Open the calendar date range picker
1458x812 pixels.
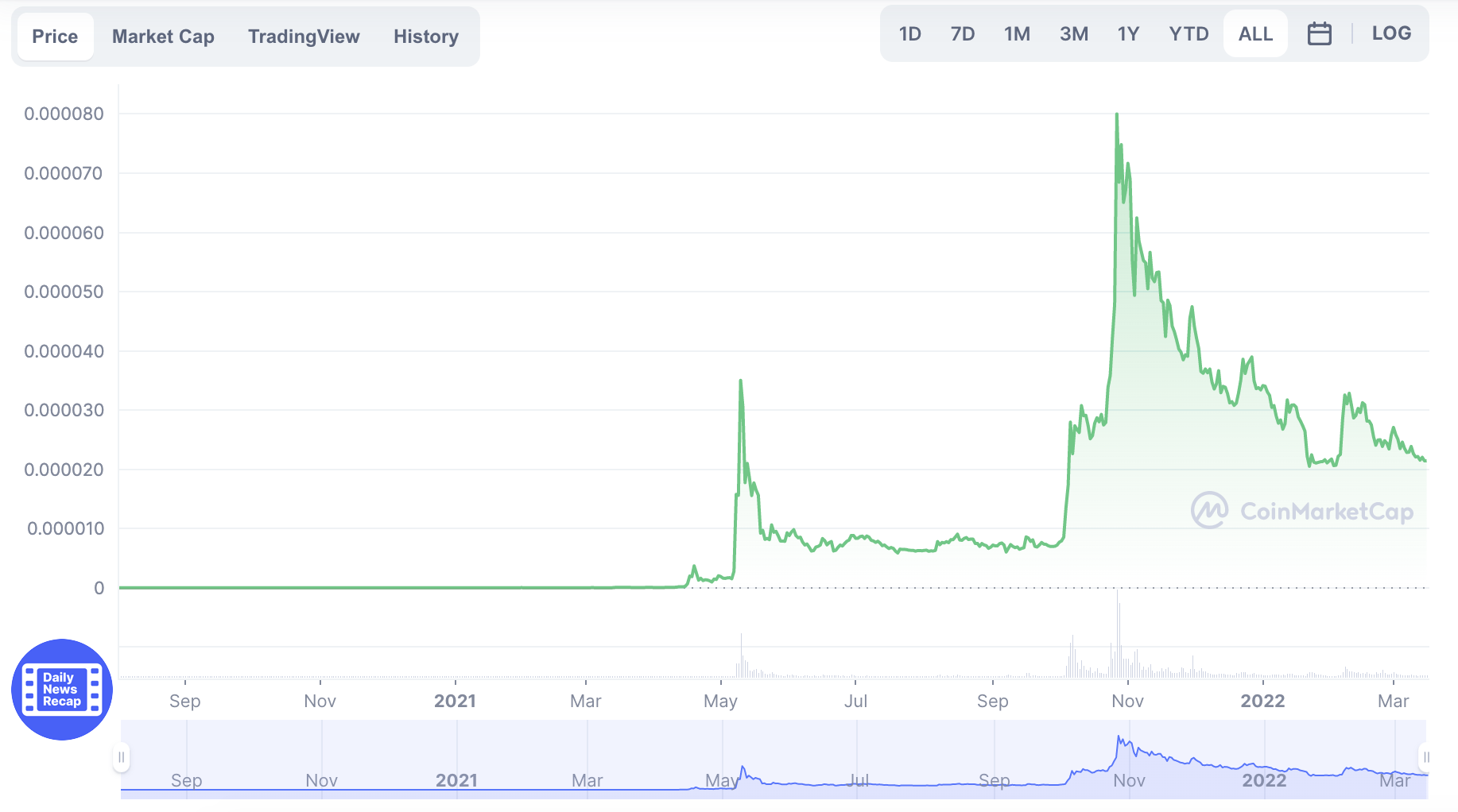tap(1319, 33)
